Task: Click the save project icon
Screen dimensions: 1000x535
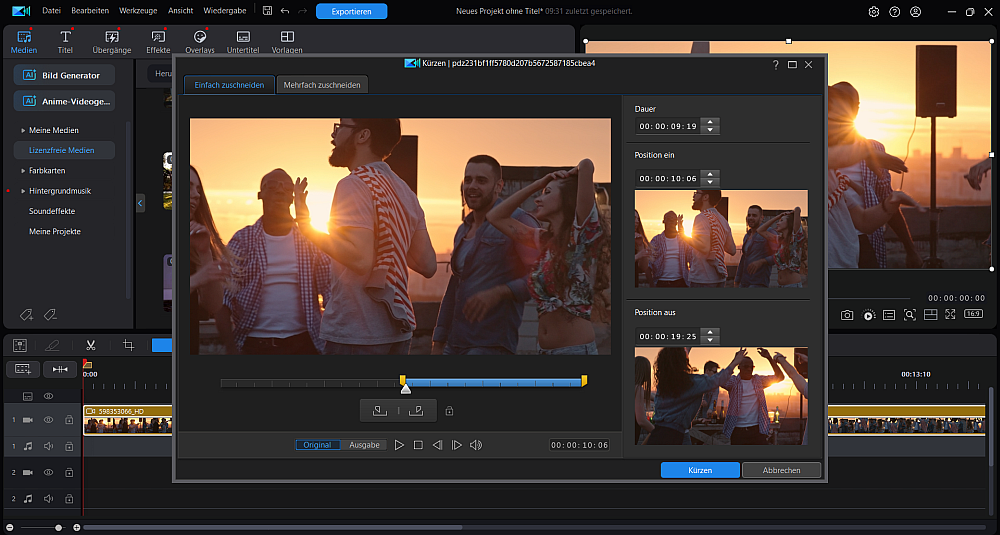Action: click(267, 11)
